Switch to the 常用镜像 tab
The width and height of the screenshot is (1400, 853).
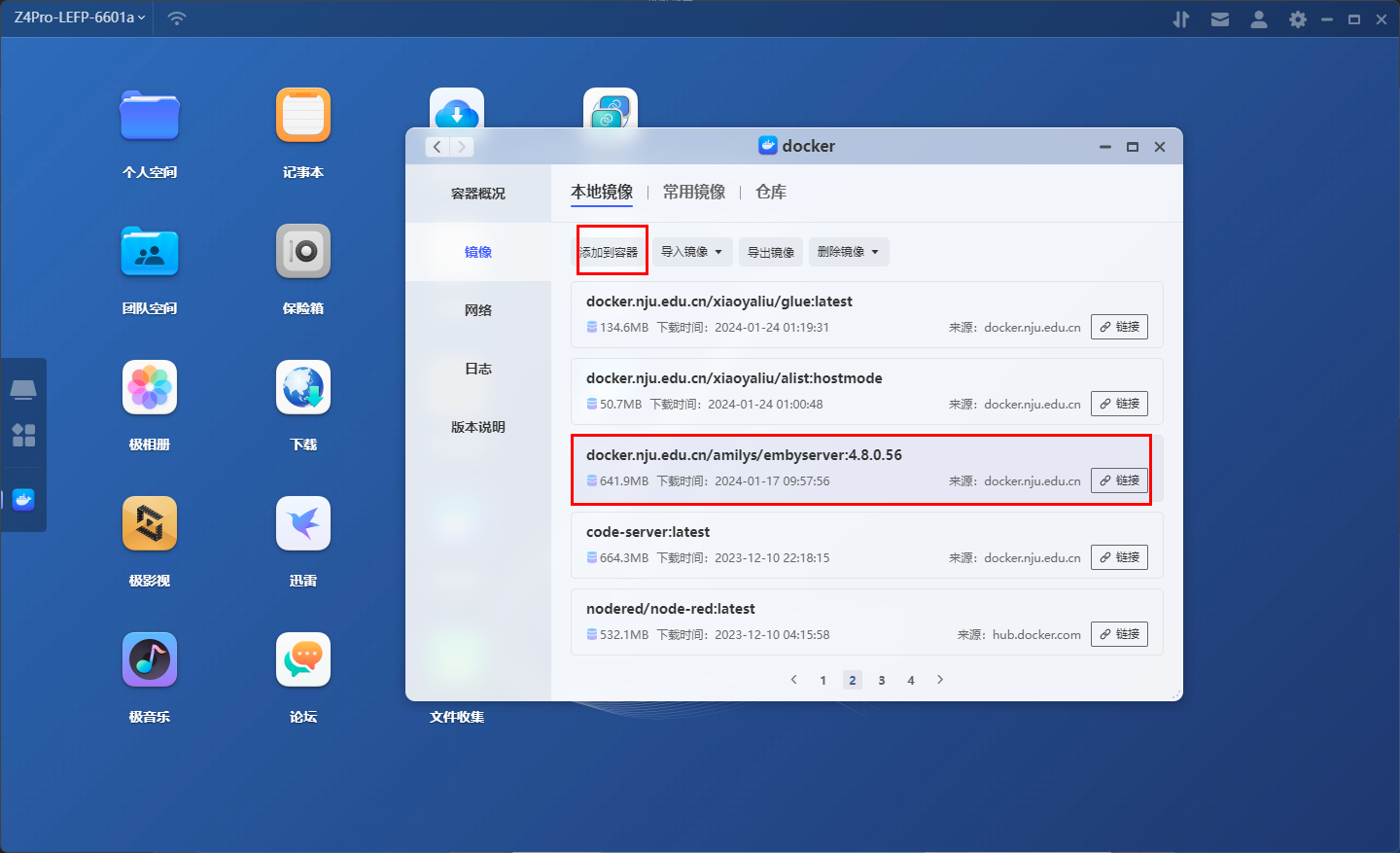click(x=694, y=193)
